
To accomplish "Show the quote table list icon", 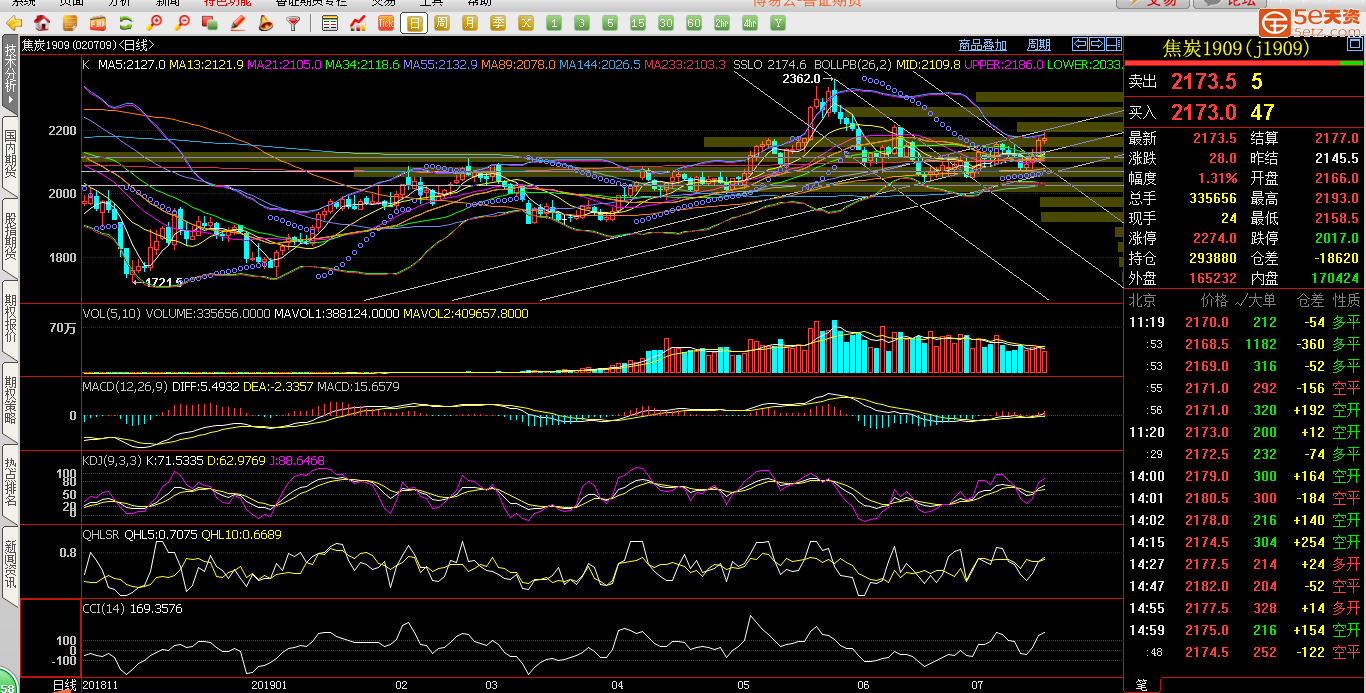I will pyautogui.click(x=330, y=23).
